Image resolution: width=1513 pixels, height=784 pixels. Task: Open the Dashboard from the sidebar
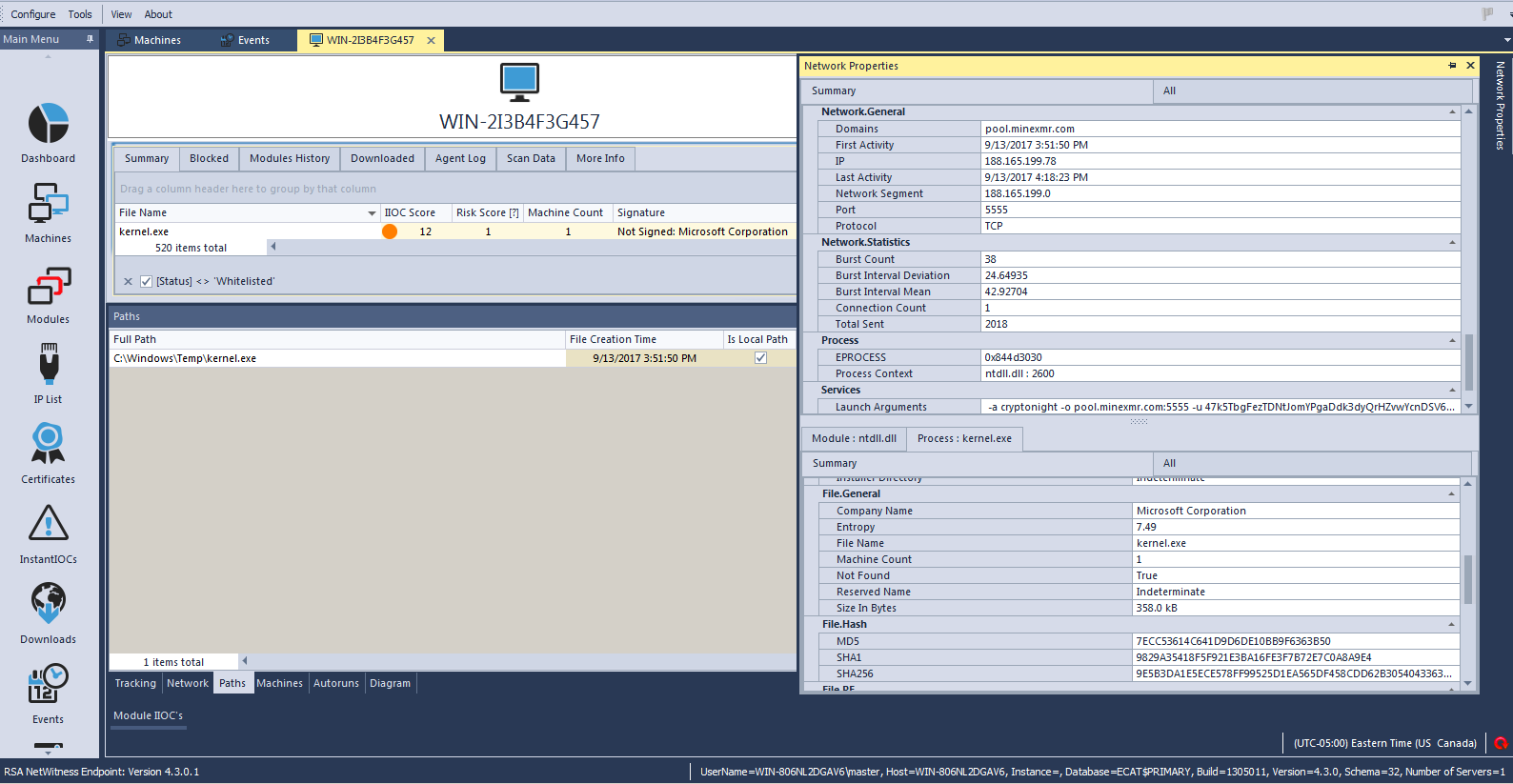tap(49, 125)
